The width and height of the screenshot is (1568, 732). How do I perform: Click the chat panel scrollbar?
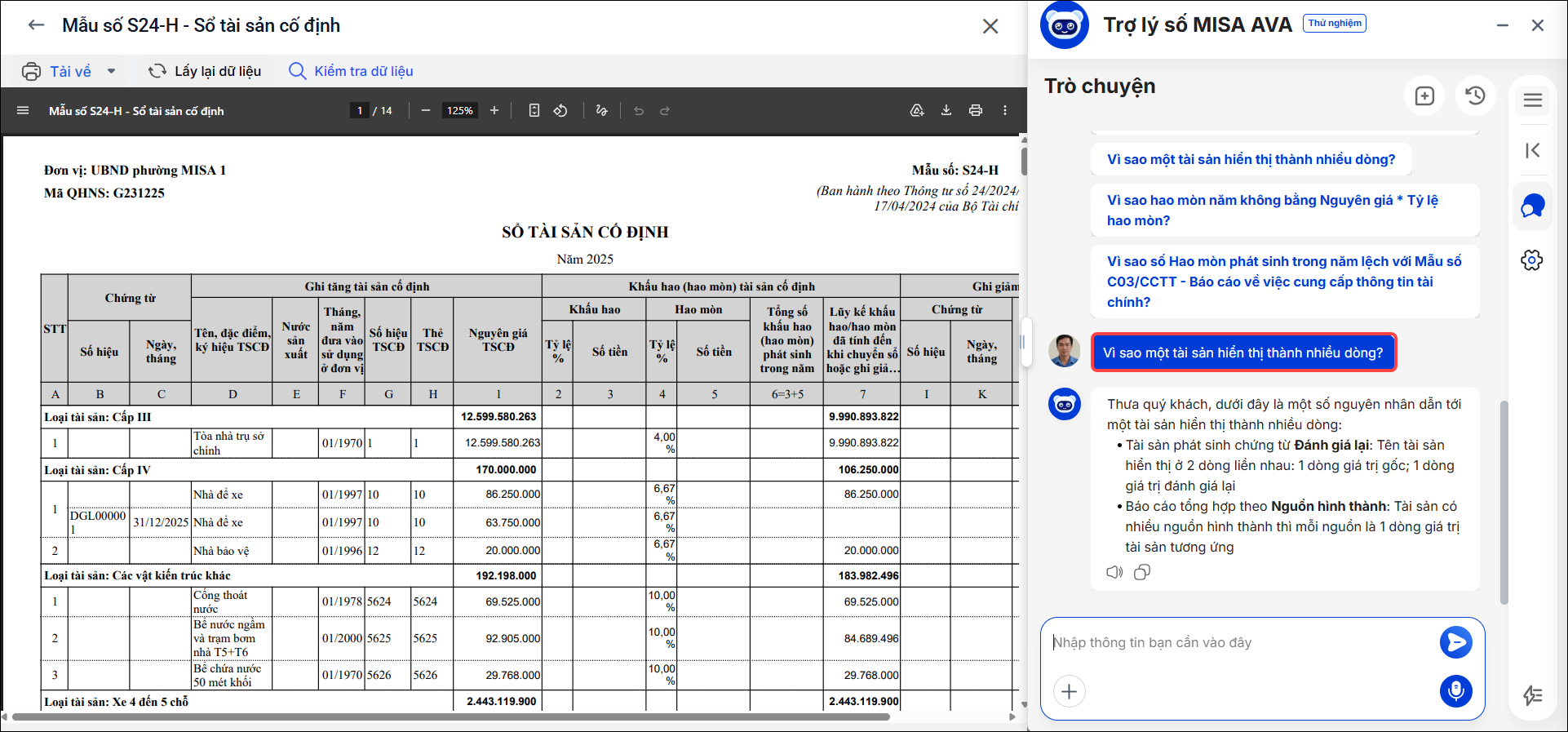(x=1504, y=502)
